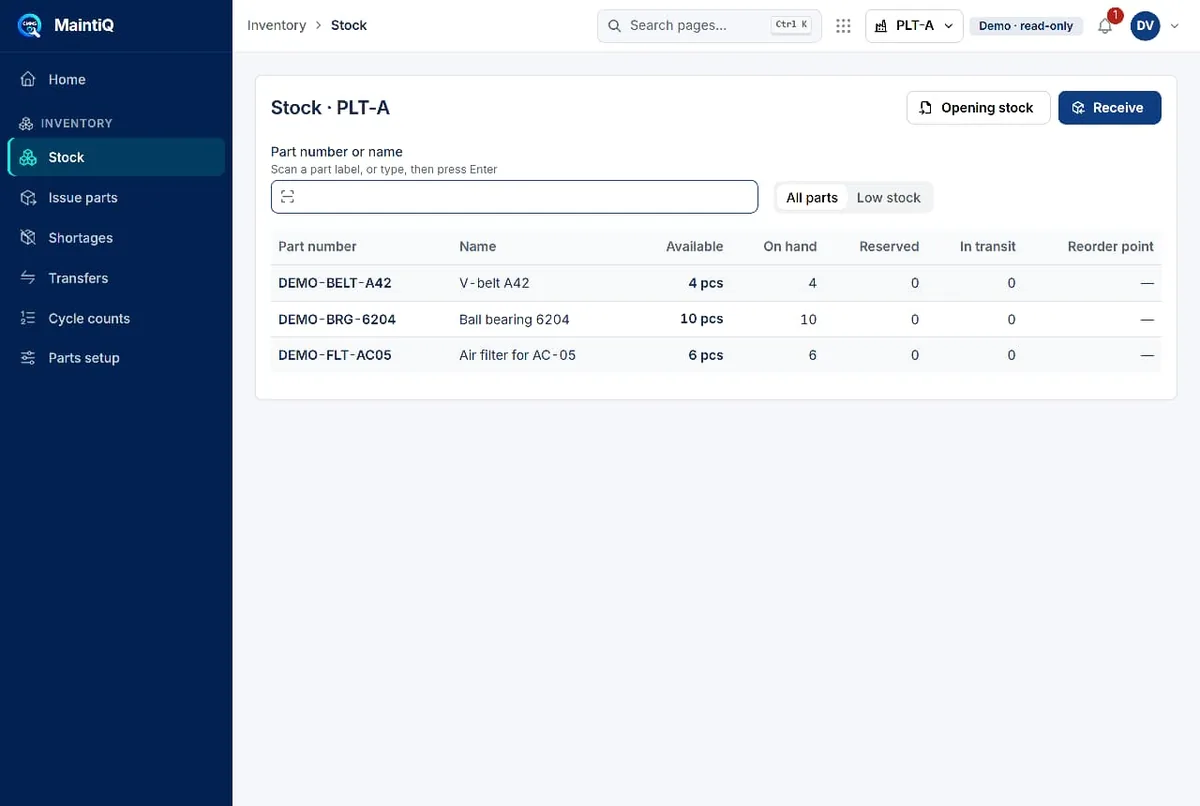Click the Inventory breadcrumb link
Screen dimensions: 1200x806
click(277, 25)
